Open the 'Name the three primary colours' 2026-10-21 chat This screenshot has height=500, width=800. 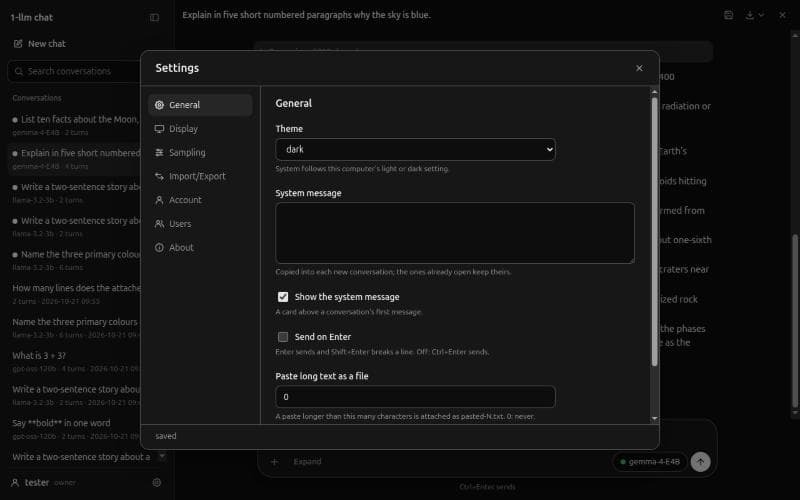74,328
